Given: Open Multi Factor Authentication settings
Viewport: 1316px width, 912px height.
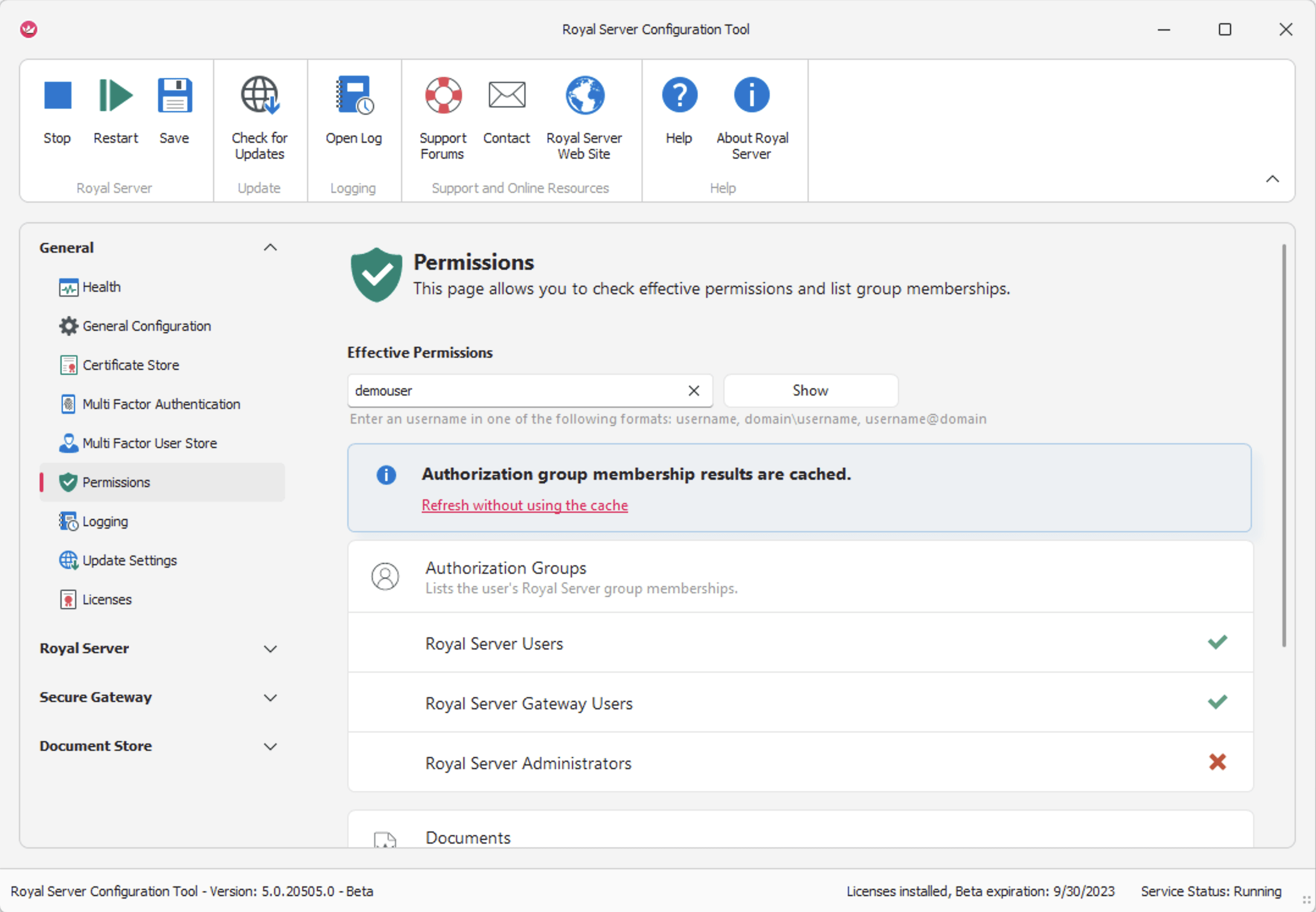Looking at the screenshot, I should [162, 404].
